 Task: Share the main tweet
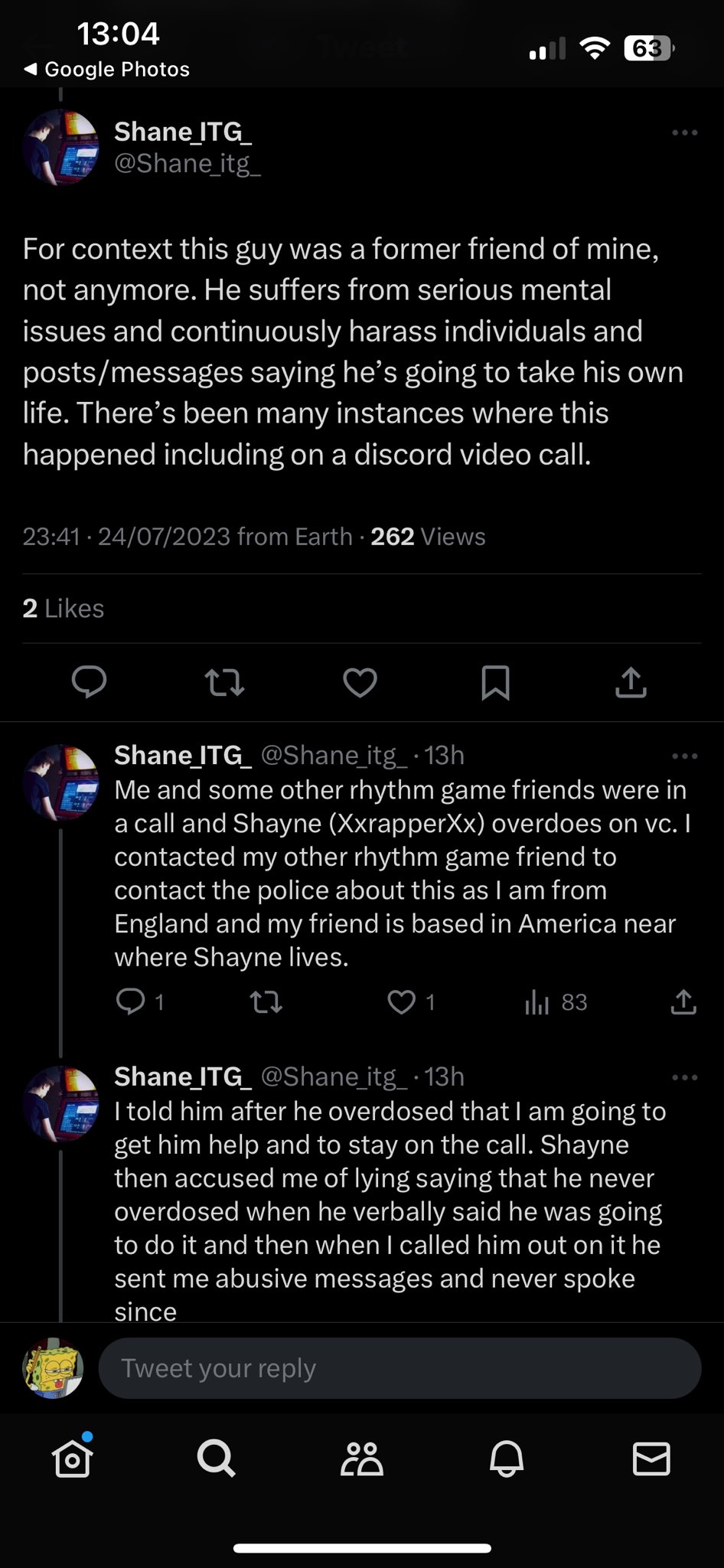click(631, 682)
